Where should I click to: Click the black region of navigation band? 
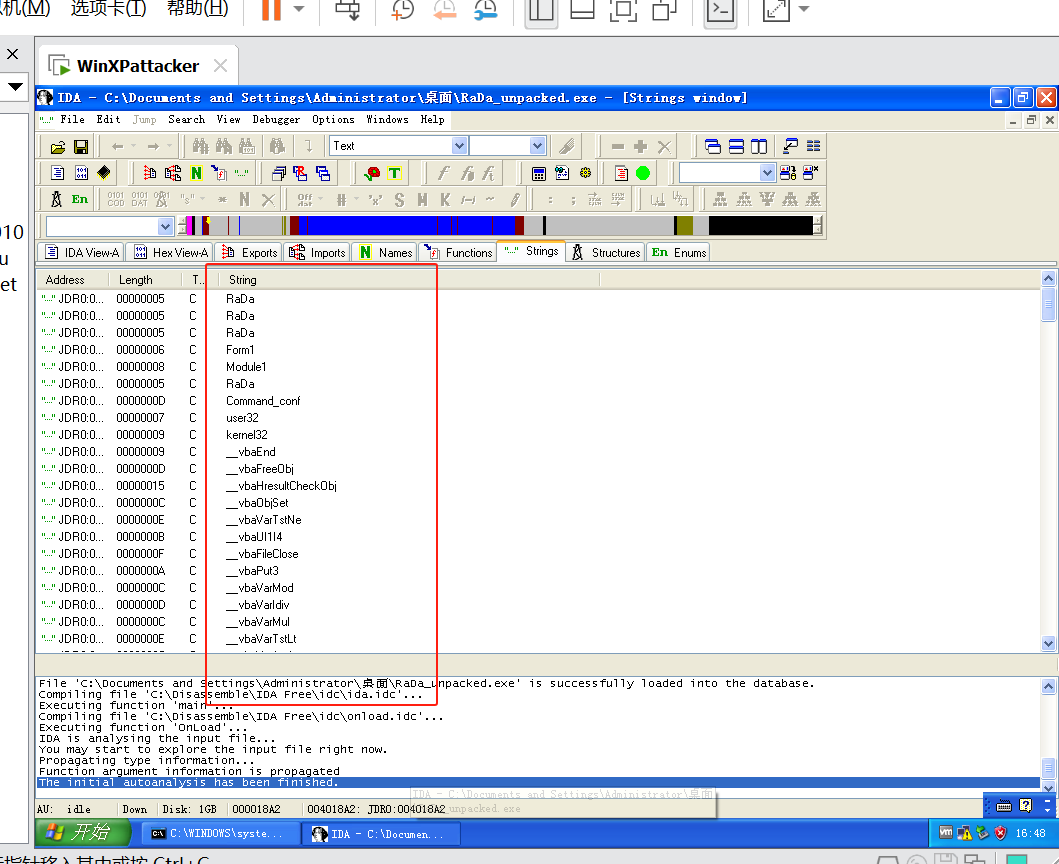pyautogui.click(x=760, y=226)
